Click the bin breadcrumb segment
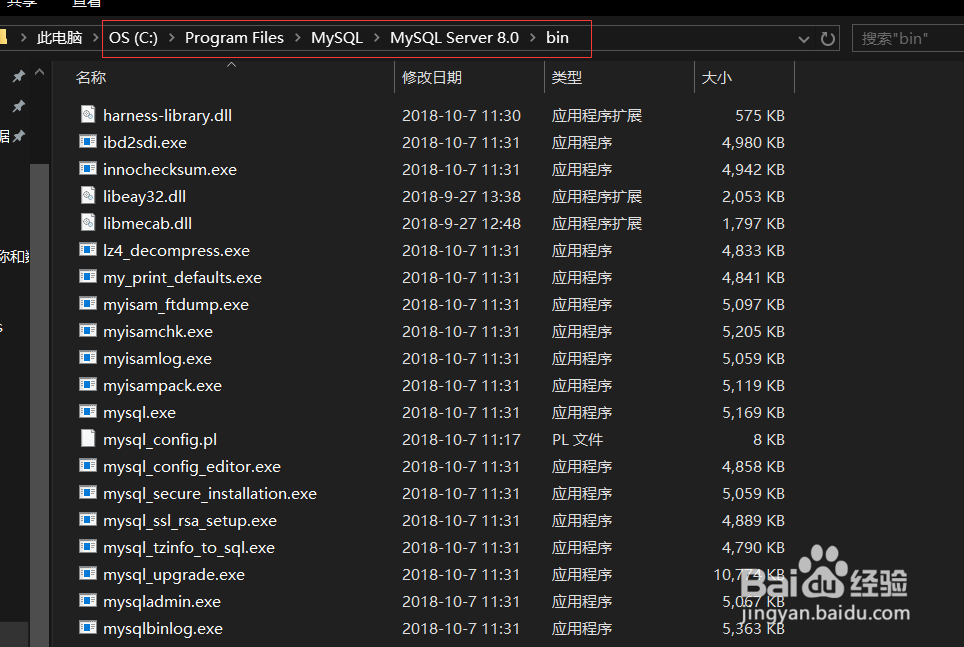 click(x=558, y=38)
